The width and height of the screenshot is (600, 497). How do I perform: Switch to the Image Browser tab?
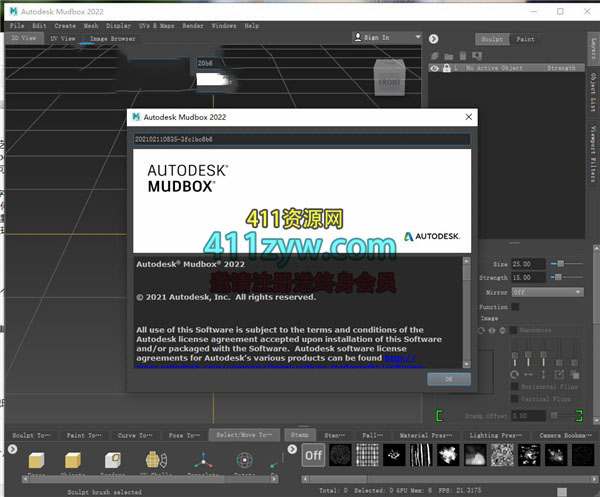point(112,38)
